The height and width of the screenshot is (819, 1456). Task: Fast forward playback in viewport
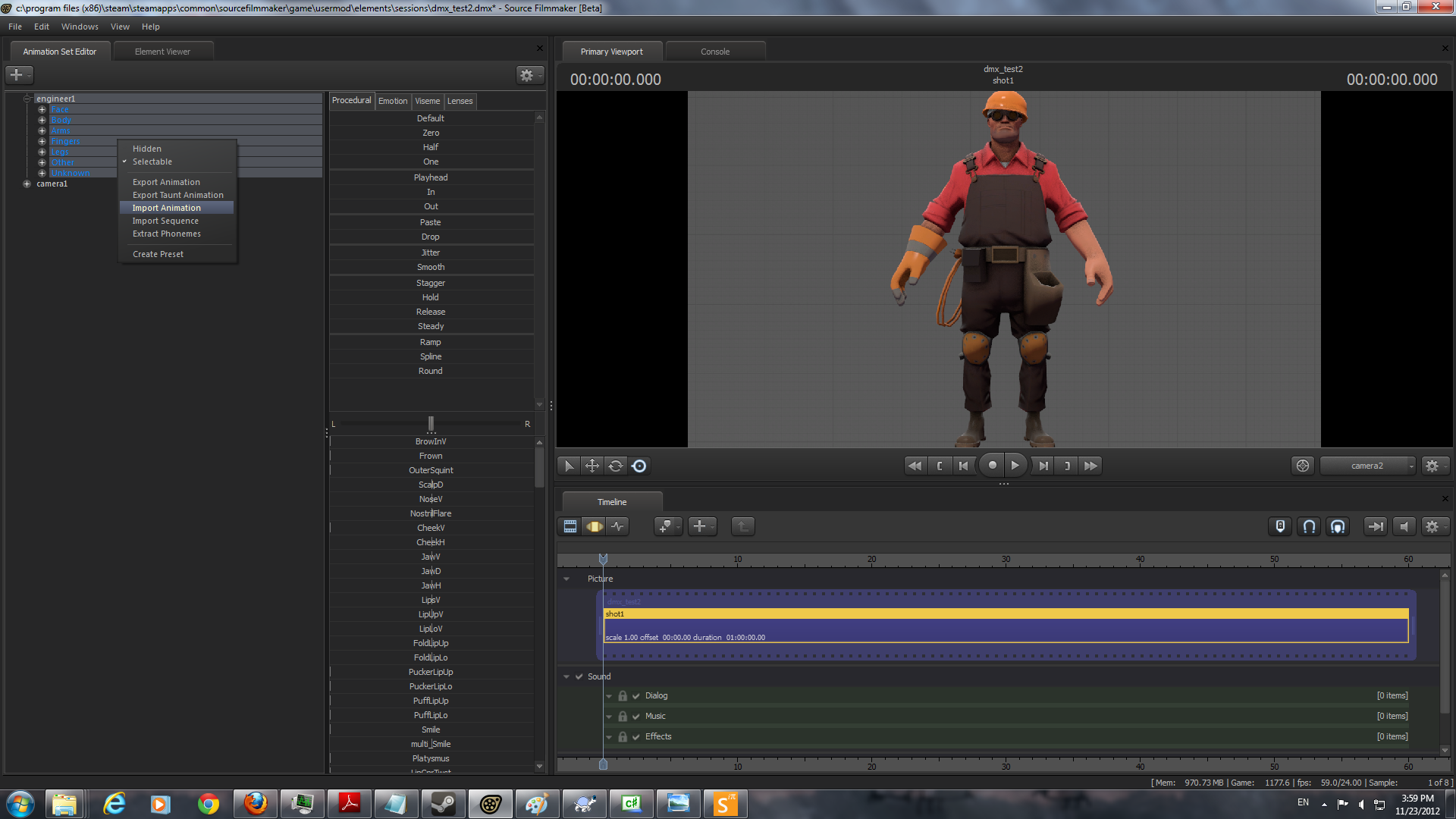(x=1090, y=466)
